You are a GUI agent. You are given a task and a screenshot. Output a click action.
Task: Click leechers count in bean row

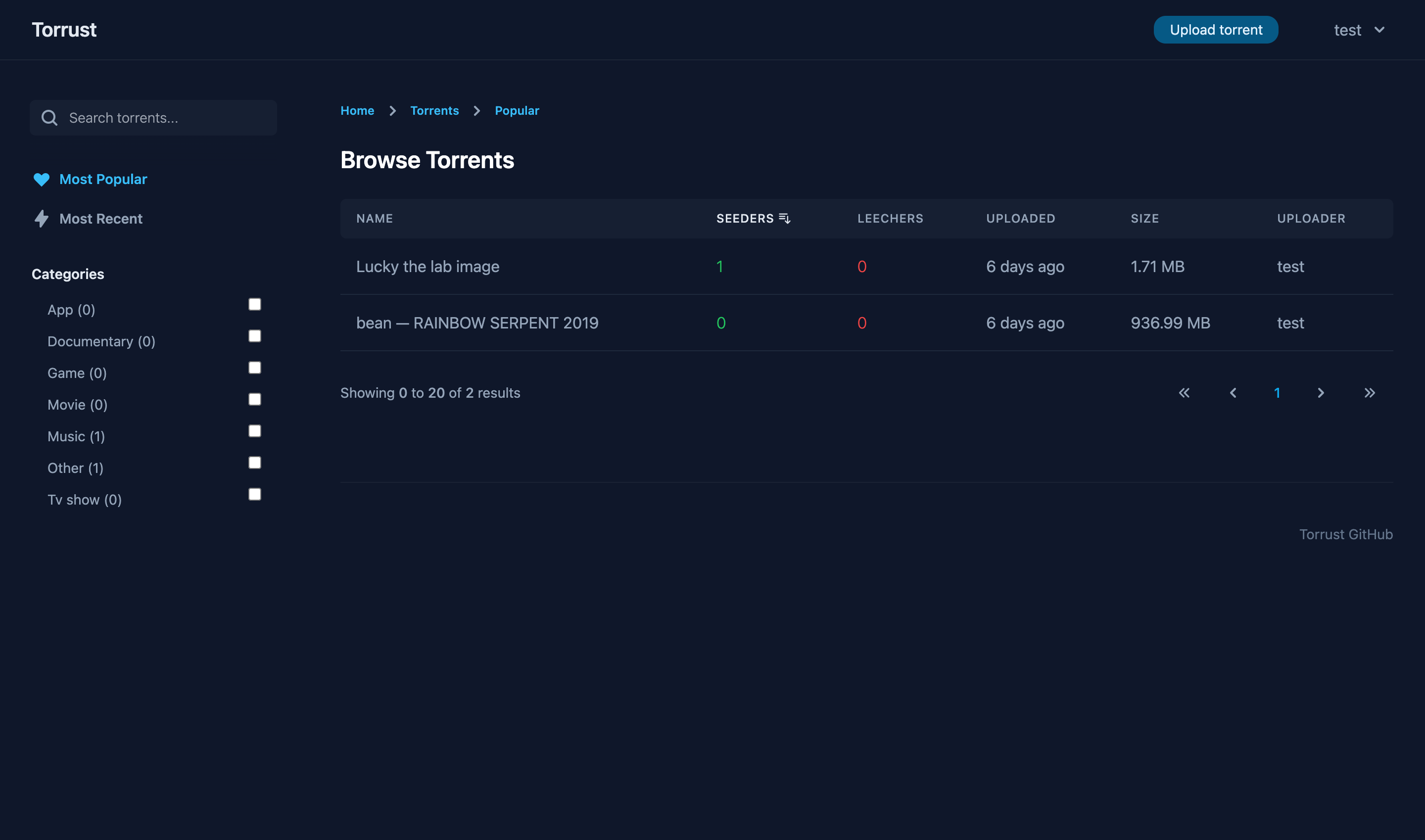862,323
